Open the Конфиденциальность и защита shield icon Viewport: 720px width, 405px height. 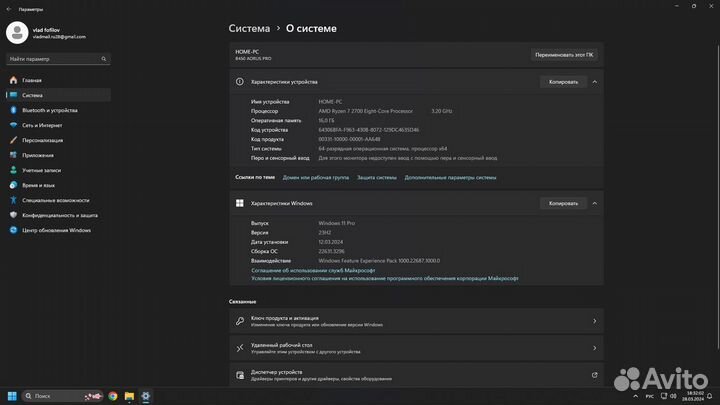coord(13,215)
